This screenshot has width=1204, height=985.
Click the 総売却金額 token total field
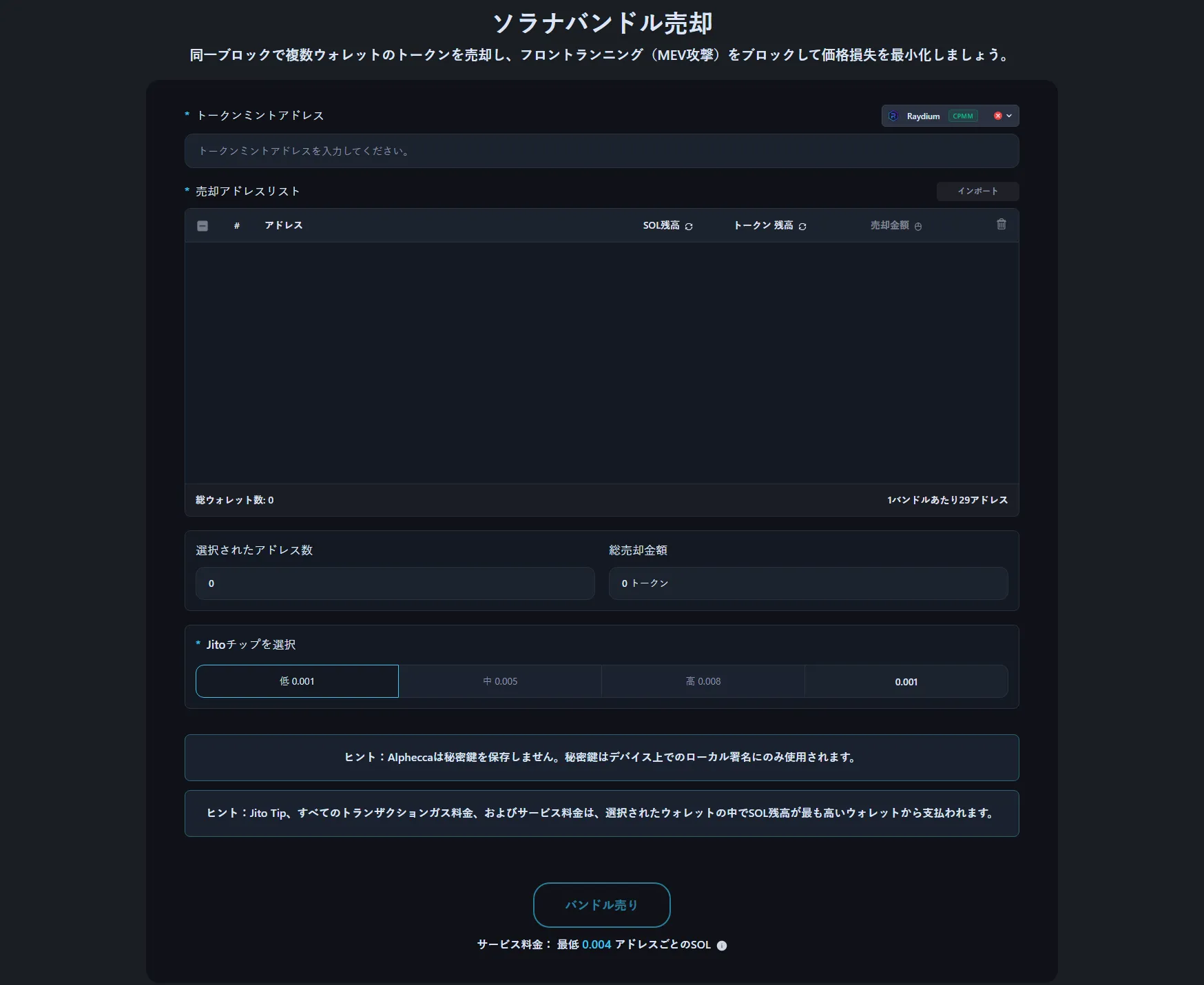[808, 583]
